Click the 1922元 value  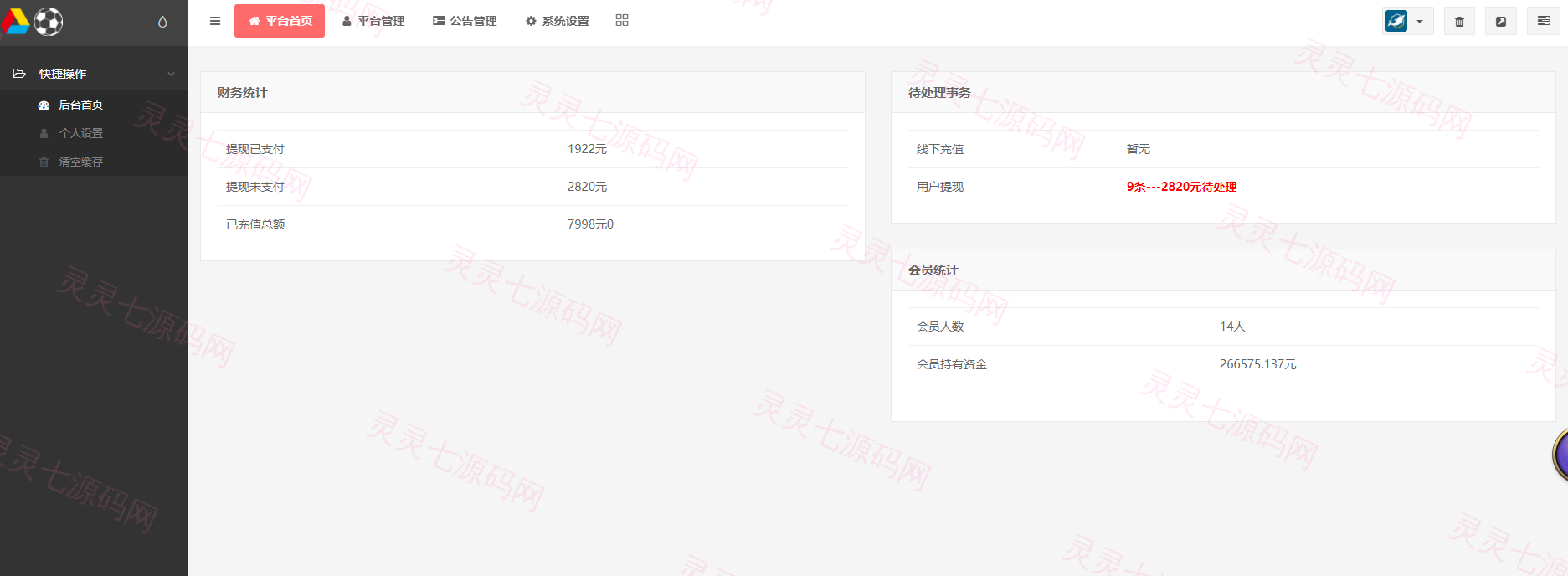pos(587,149)
